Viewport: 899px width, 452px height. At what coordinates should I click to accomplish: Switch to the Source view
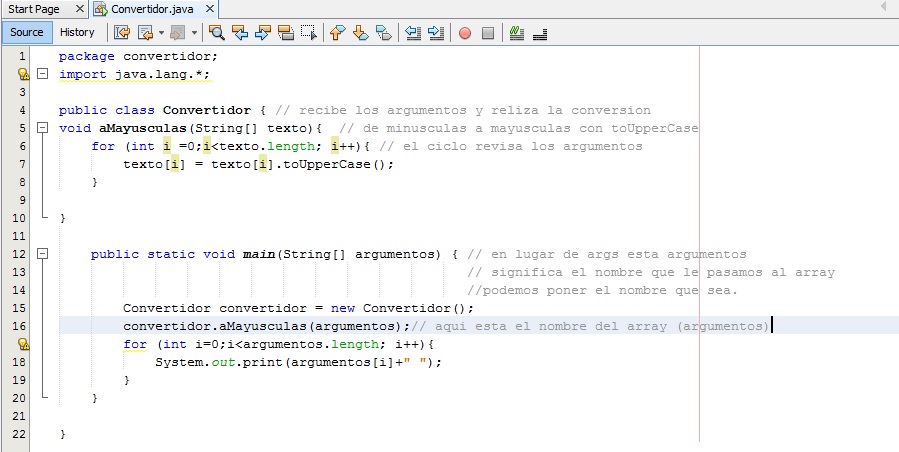tap(26, 32)
